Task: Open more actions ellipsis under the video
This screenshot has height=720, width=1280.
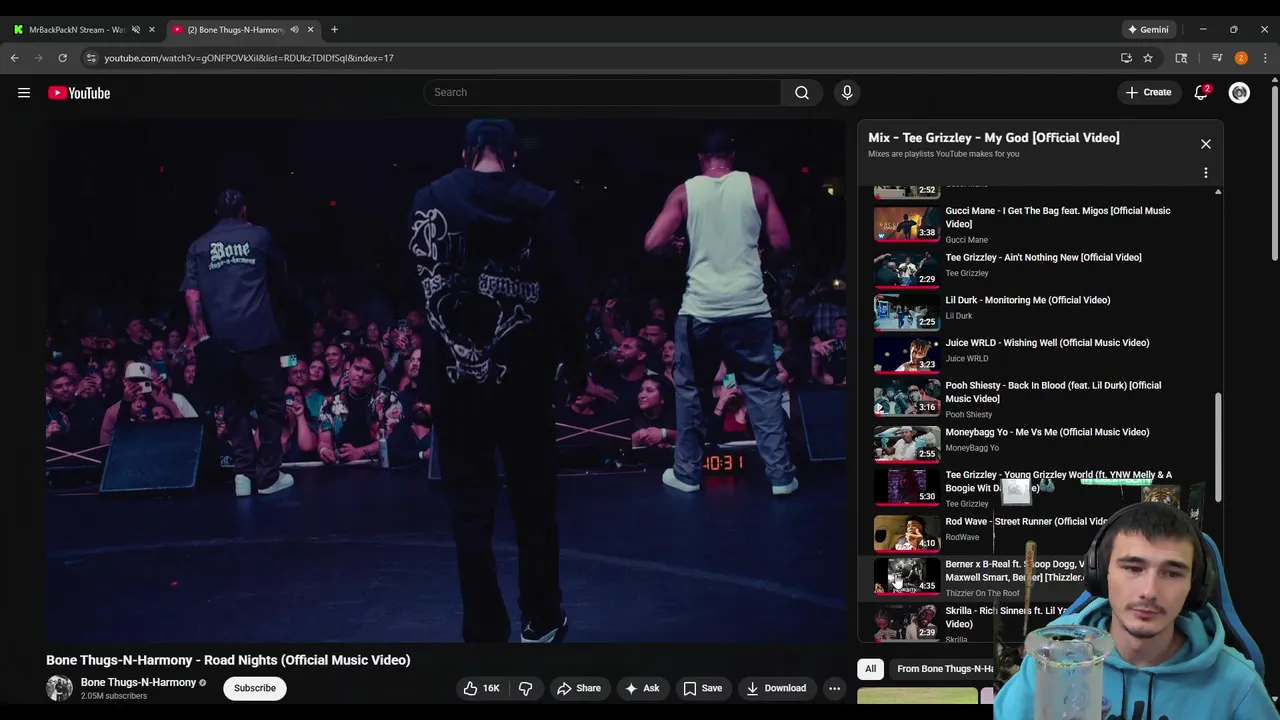Action: (x=834, y=688)
